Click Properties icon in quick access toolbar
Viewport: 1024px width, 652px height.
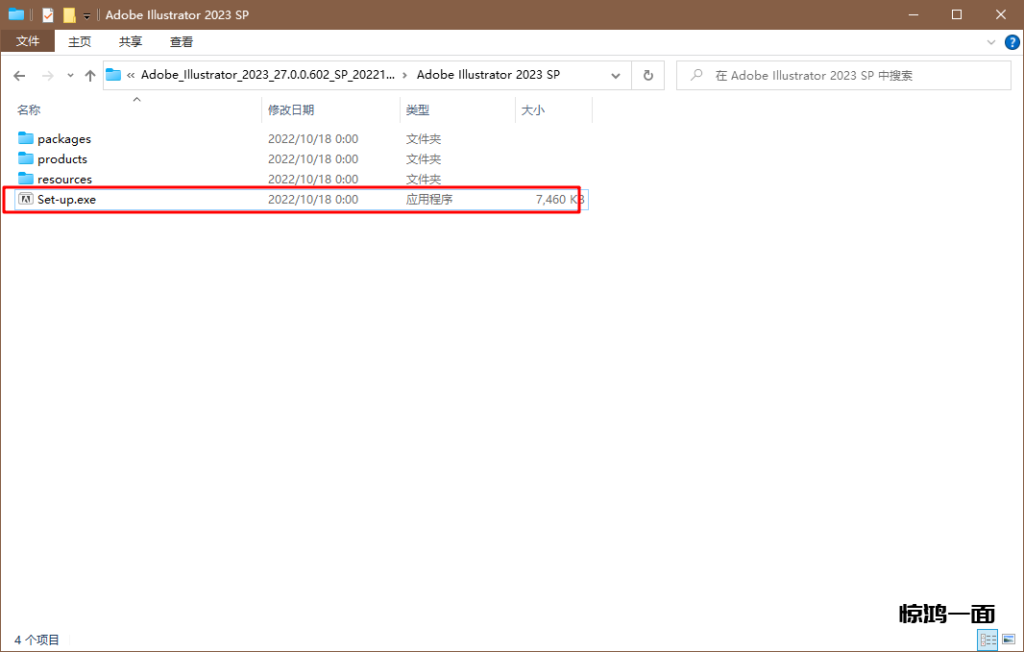pos(47,15)
